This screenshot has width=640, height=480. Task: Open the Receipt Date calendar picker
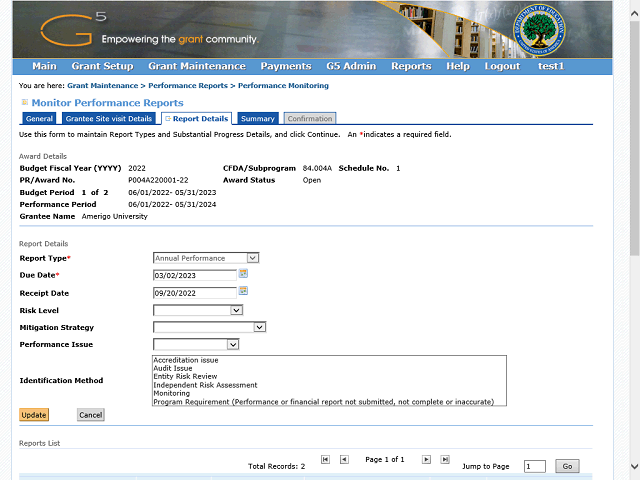pos(243,291)
